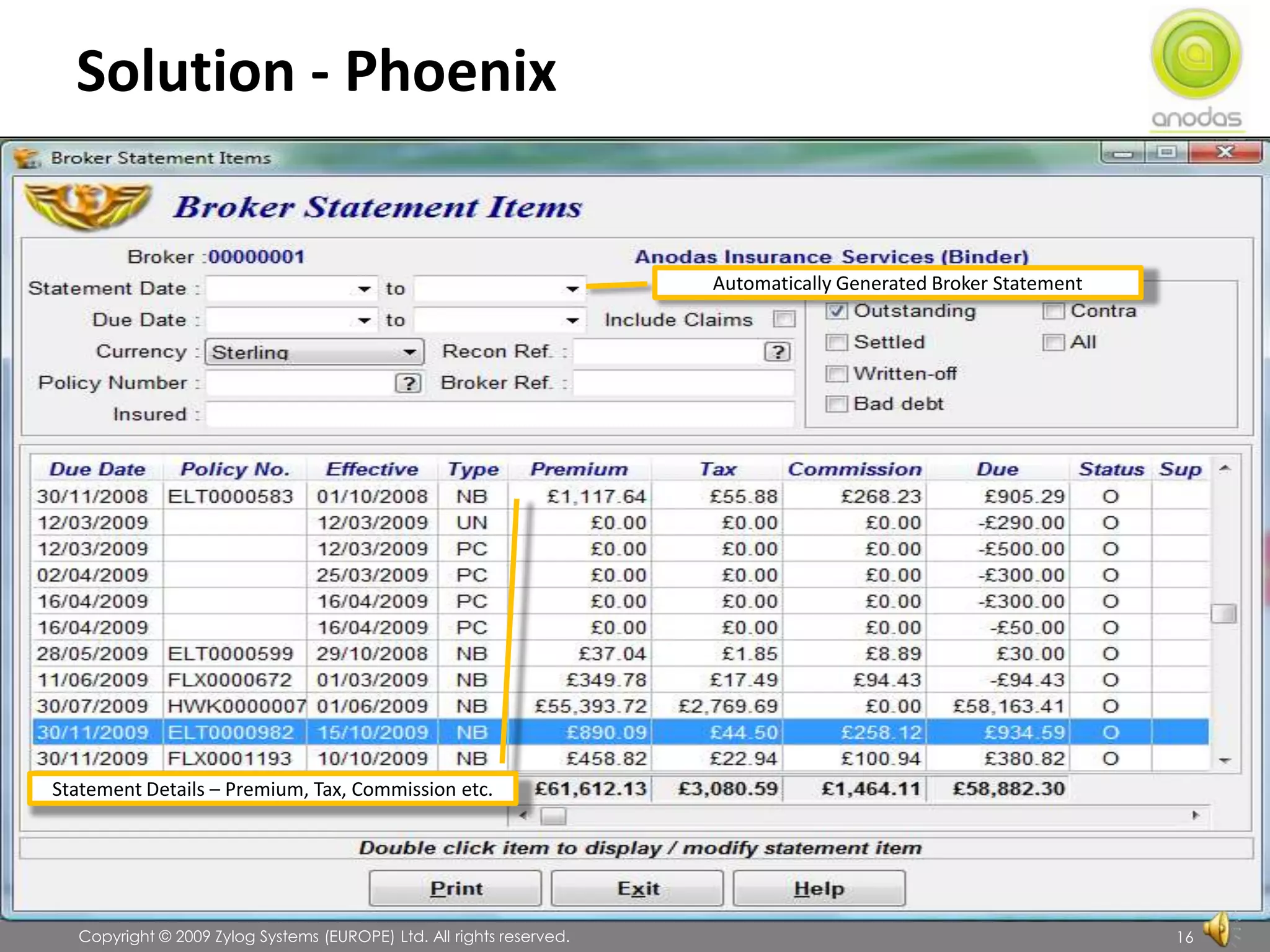This screenshot has width=1270, height=952.
Task: Click the golden Phoenix winged logo
Action: 88,206
